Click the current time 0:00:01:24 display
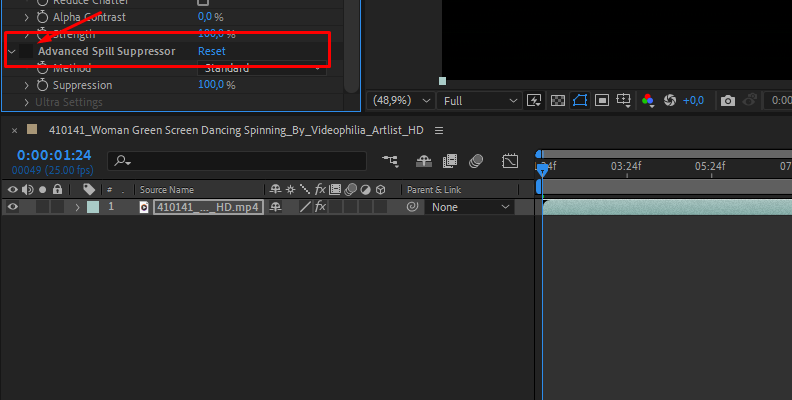 click(x=54, y=155)
